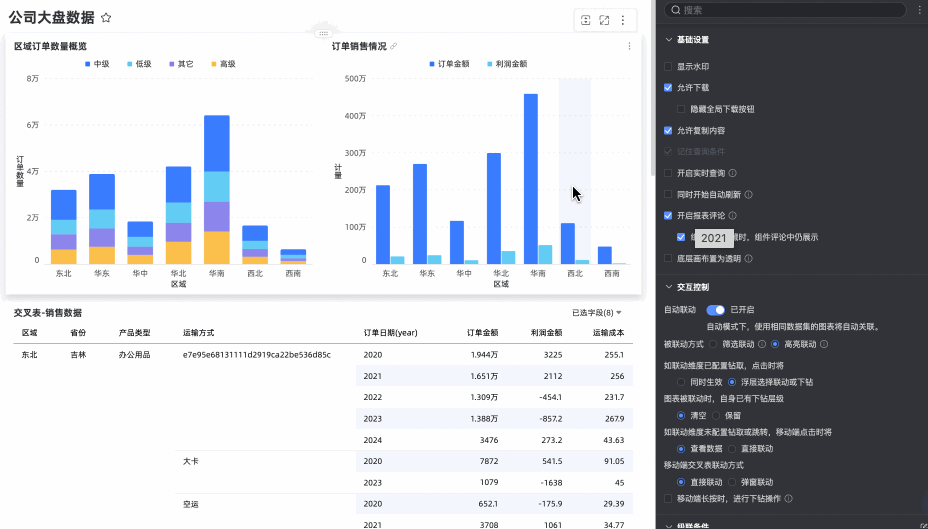Open 订单销售情况 chart more-options menu
The image size is (928, 529).
[x=629, y=46]
